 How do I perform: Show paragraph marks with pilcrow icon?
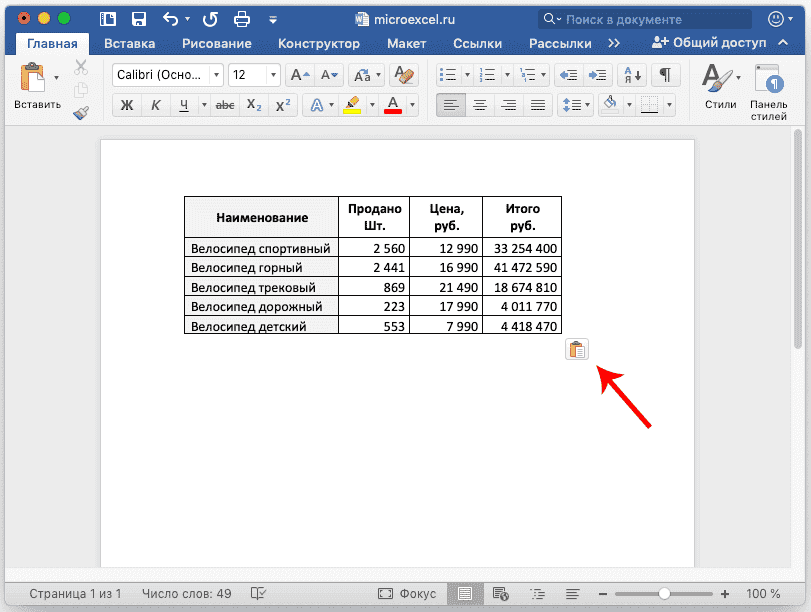coord(665,75)
